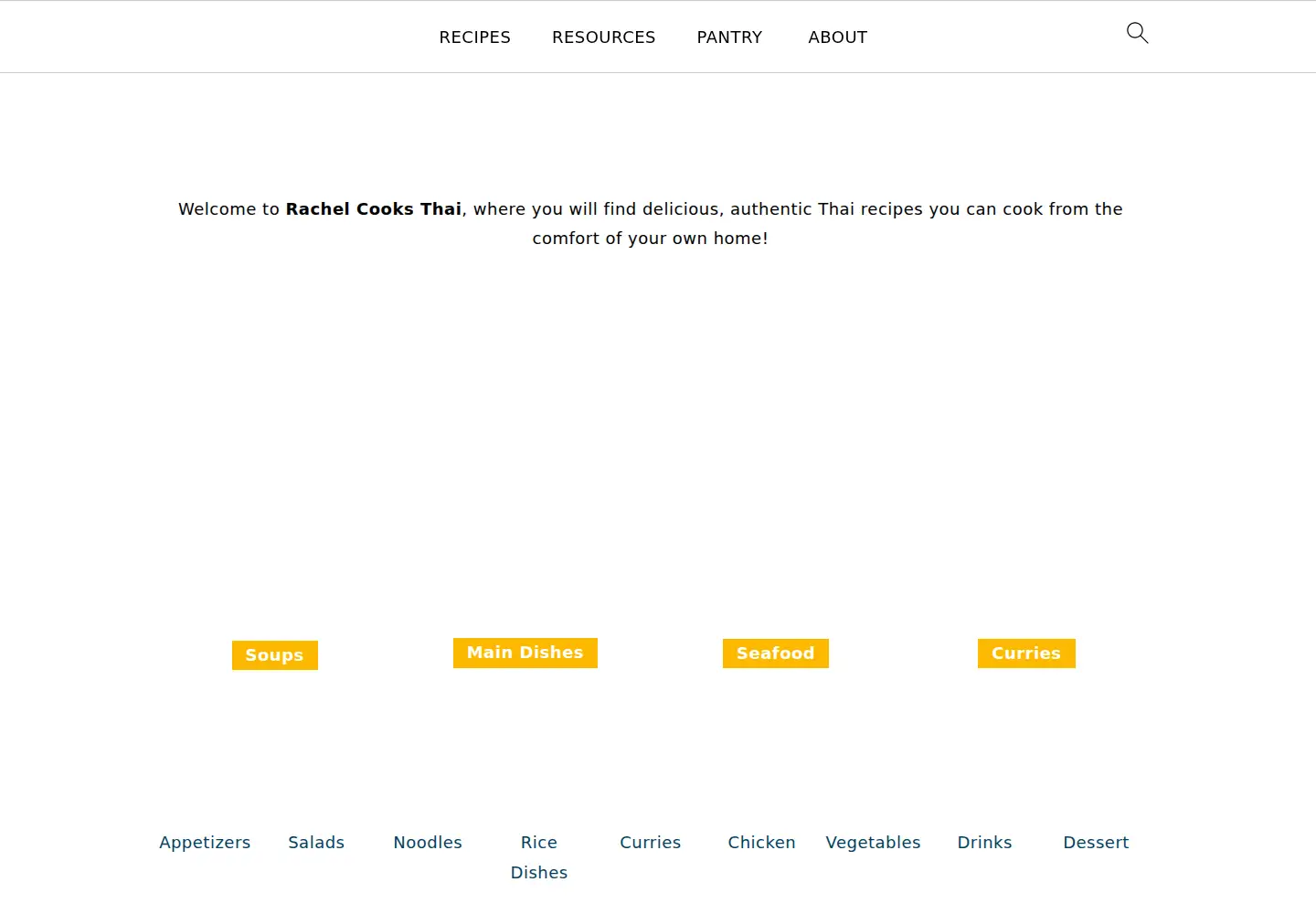The image size is (1316, 914).
Task: Open the ABOUT menu item
Action: 837,37
